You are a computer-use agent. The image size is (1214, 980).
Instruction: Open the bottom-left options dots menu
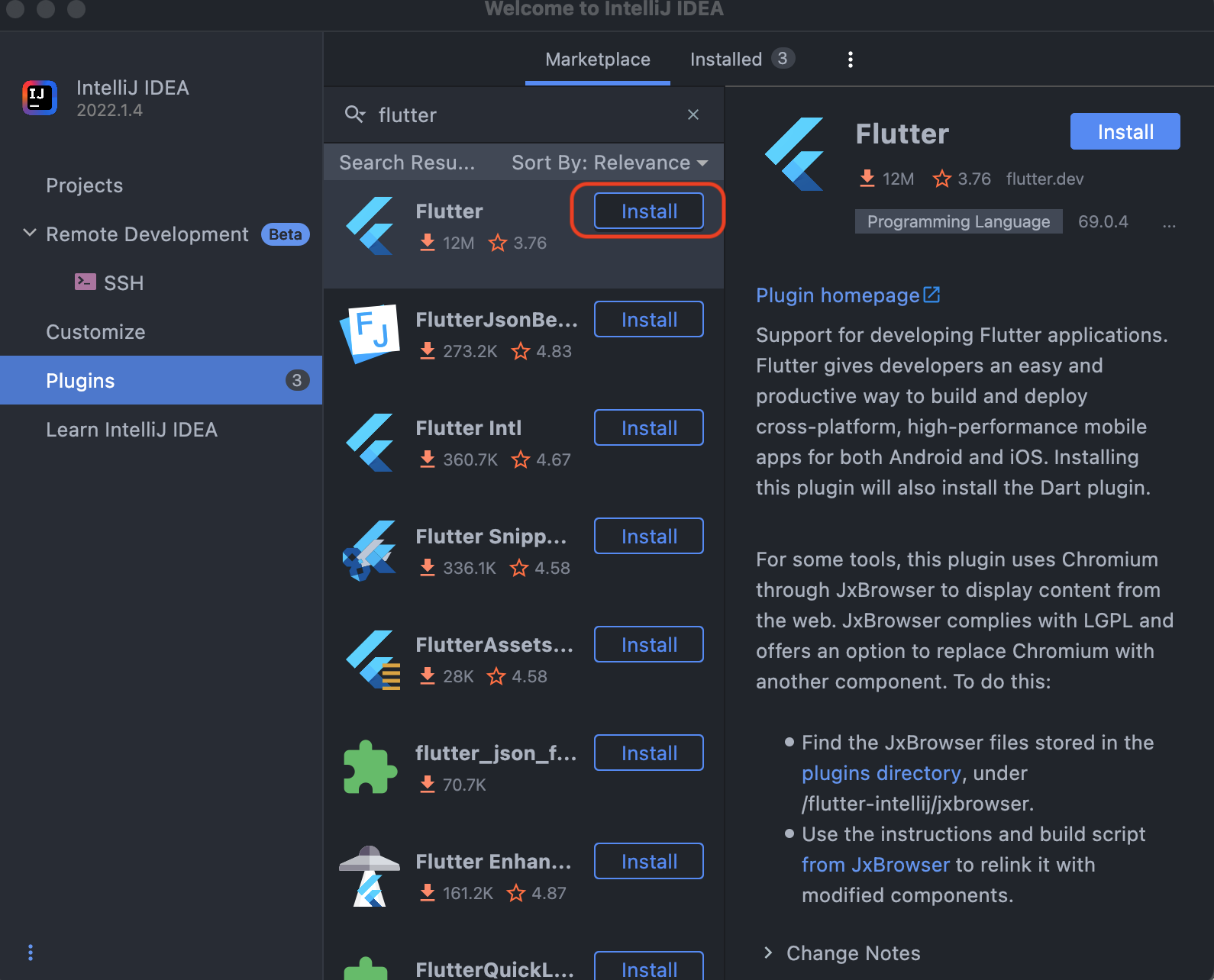click(x=31, y=953)
